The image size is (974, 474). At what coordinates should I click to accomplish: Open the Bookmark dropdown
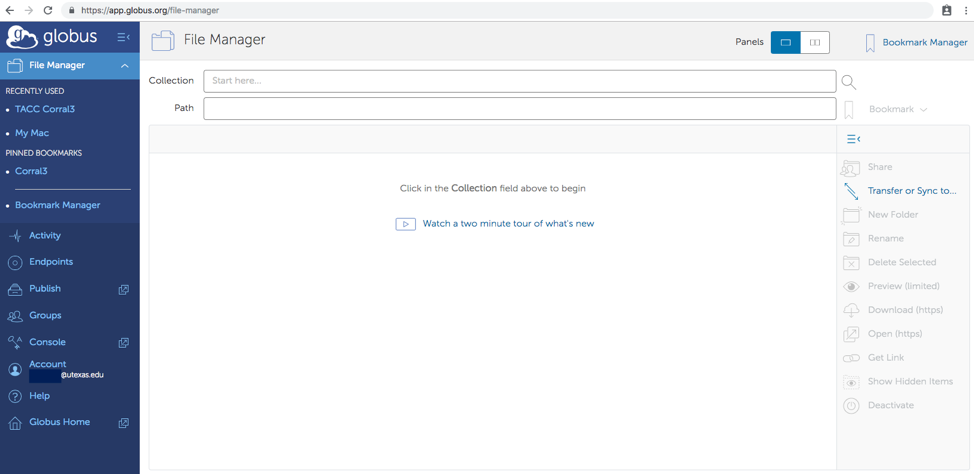pos(898,109)
